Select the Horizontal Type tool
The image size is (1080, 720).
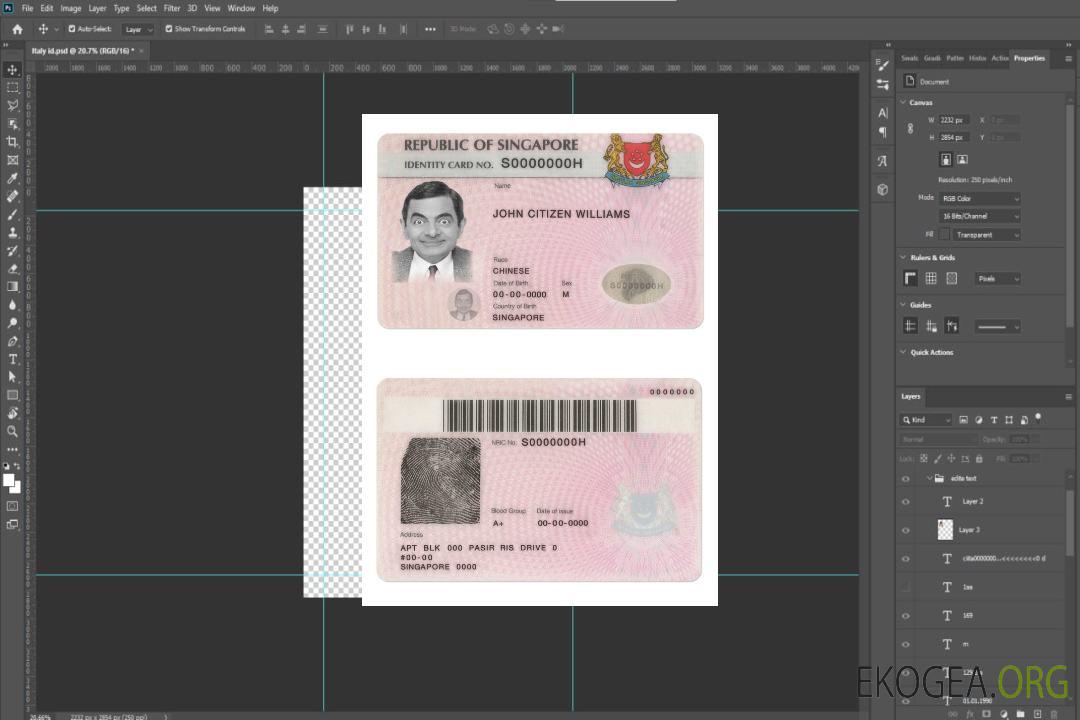click(12, 359)
